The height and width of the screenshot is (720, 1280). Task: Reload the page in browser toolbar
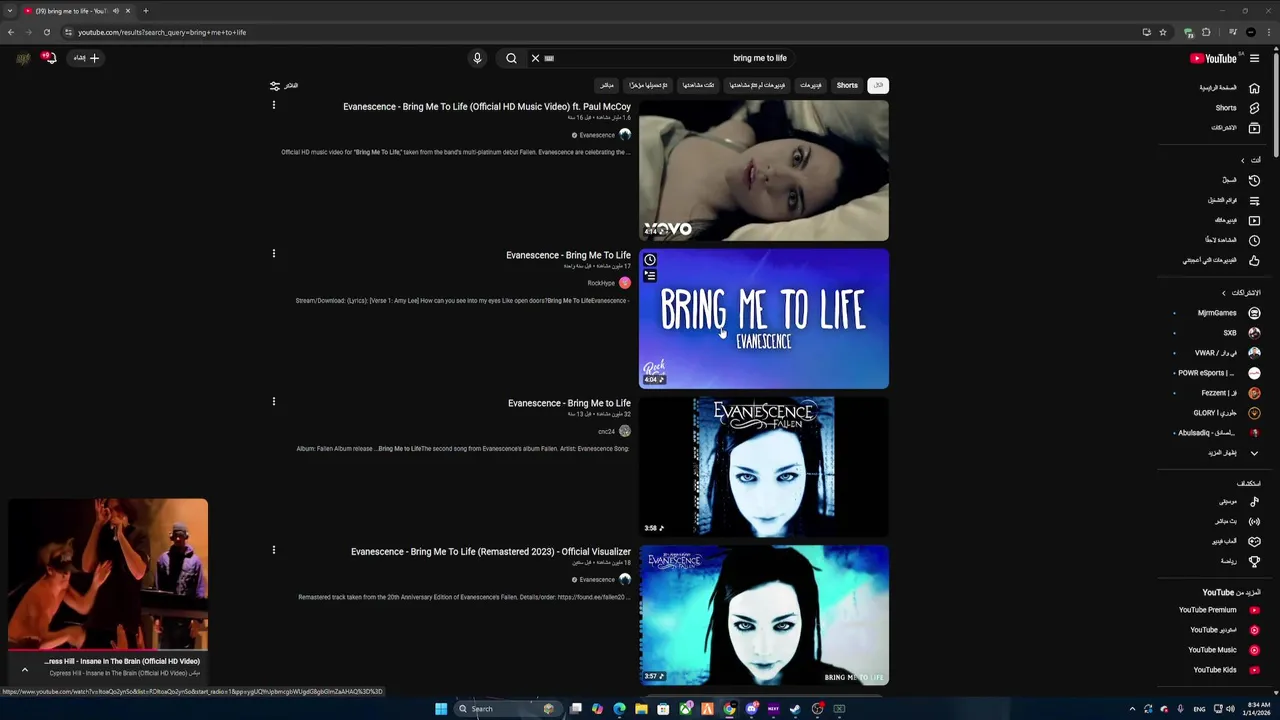click(x=46, y=32)
